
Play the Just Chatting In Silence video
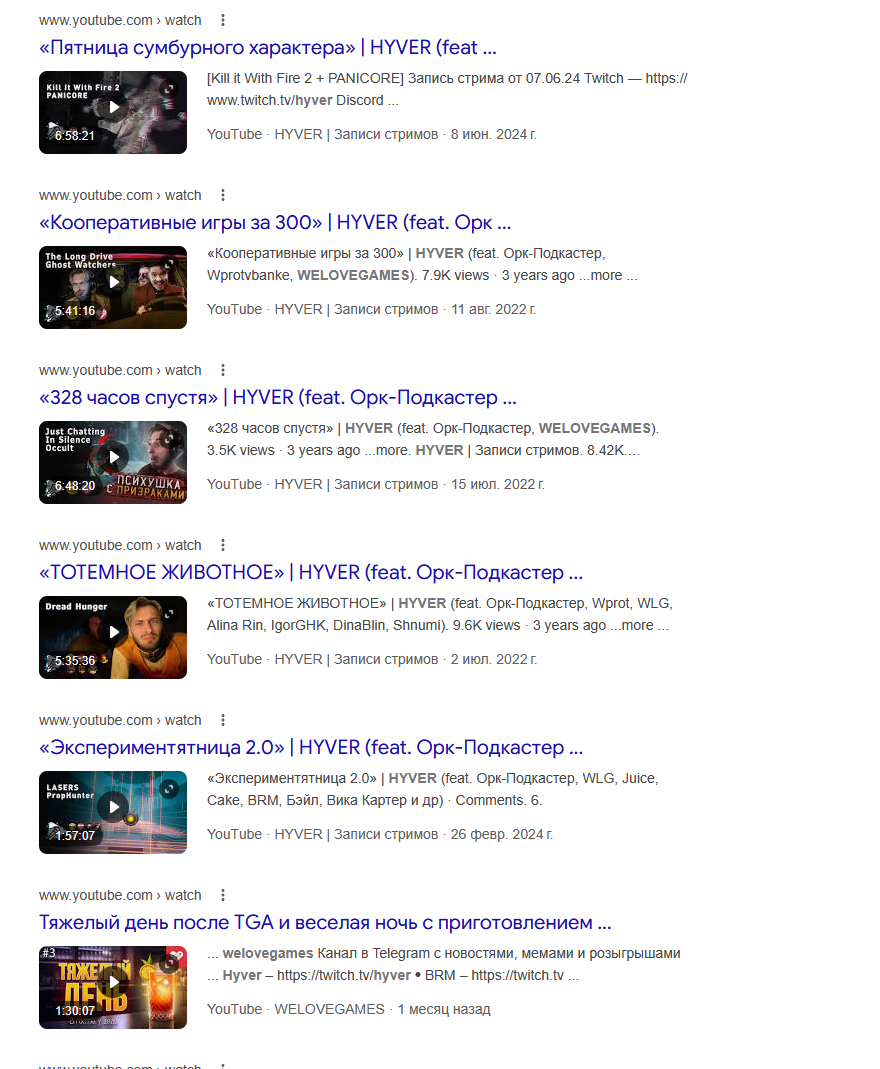(x=114, y=457)
